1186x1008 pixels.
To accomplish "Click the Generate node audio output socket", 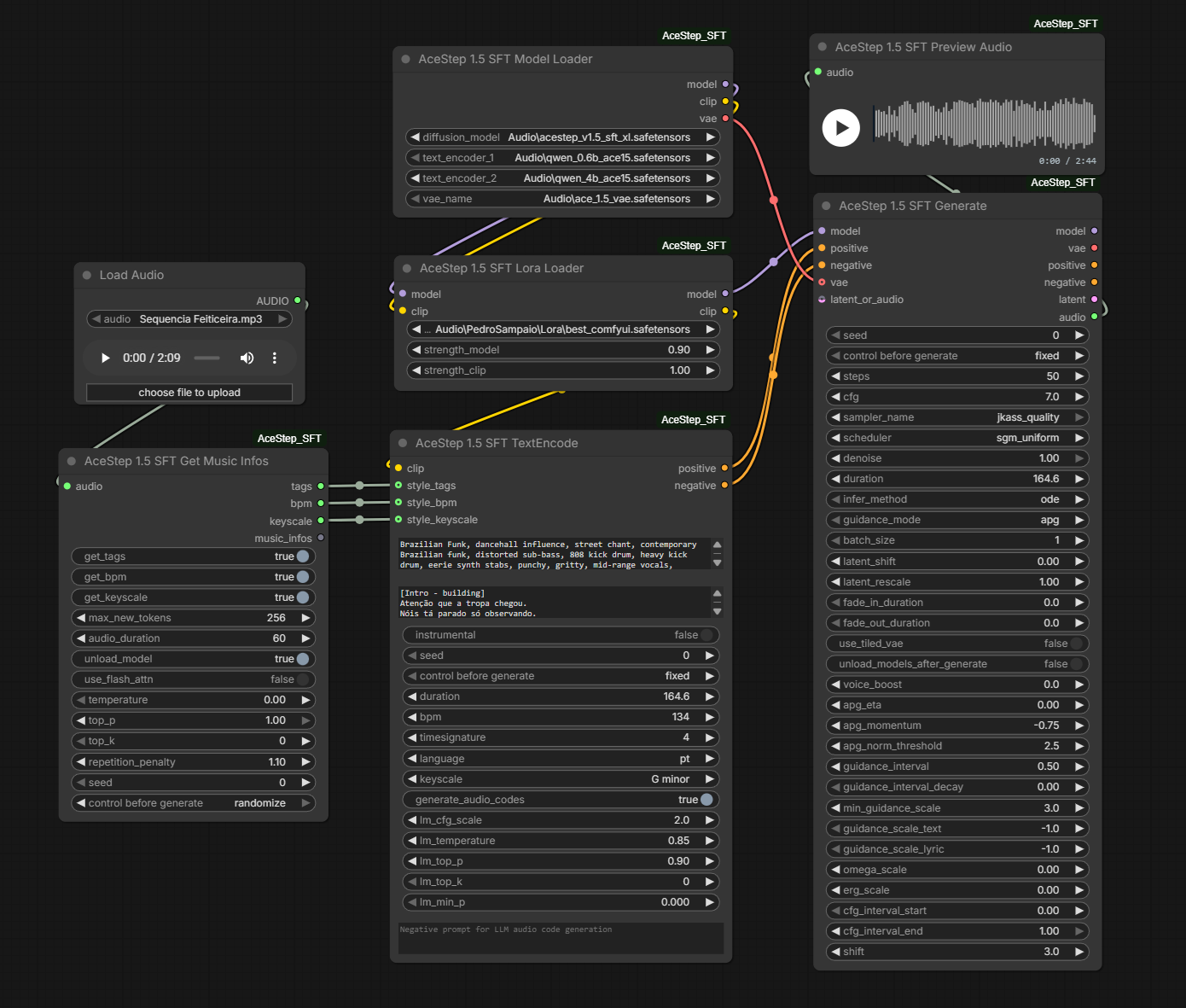I will tap(1095, 317).
